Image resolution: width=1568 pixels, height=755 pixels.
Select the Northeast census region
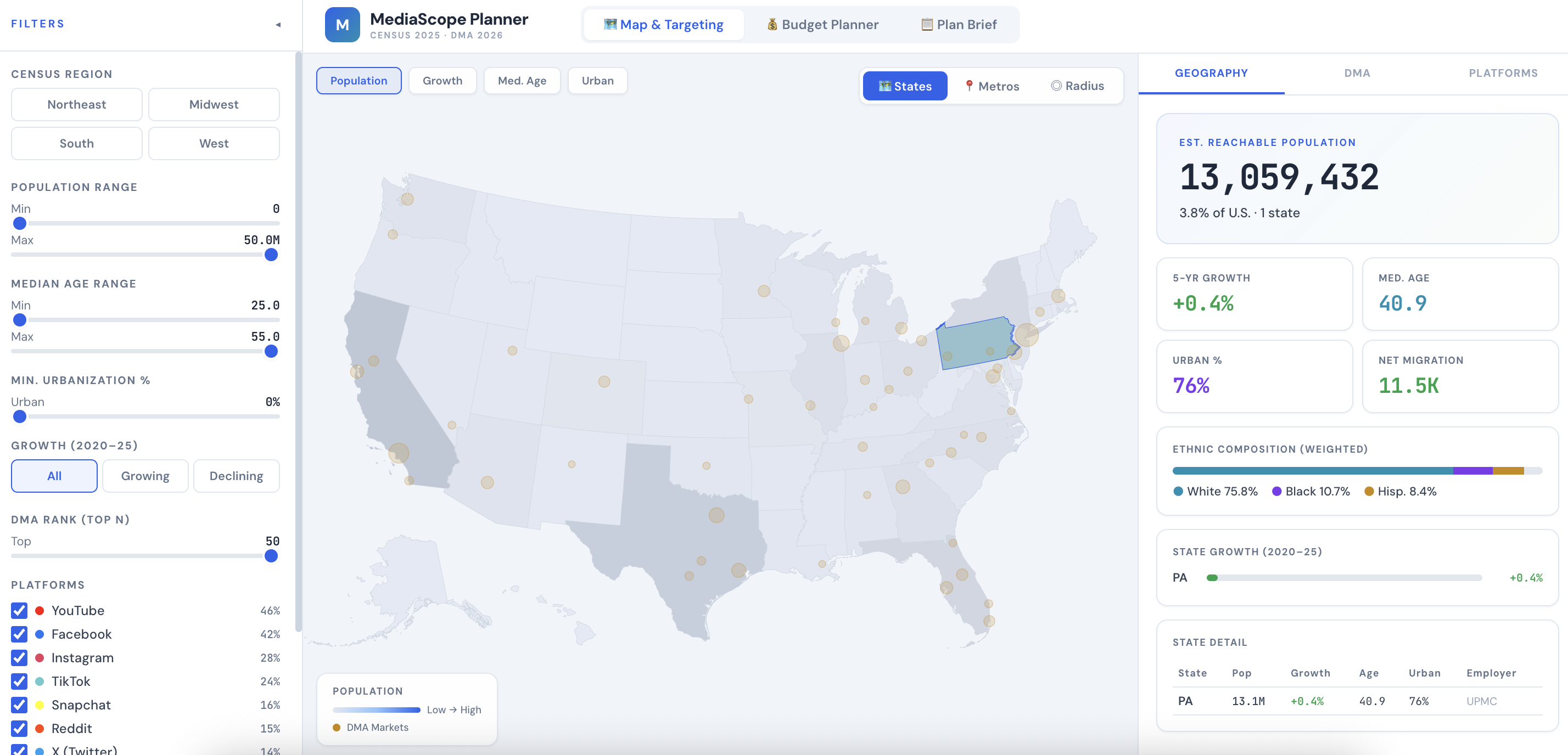pos(76,104)
